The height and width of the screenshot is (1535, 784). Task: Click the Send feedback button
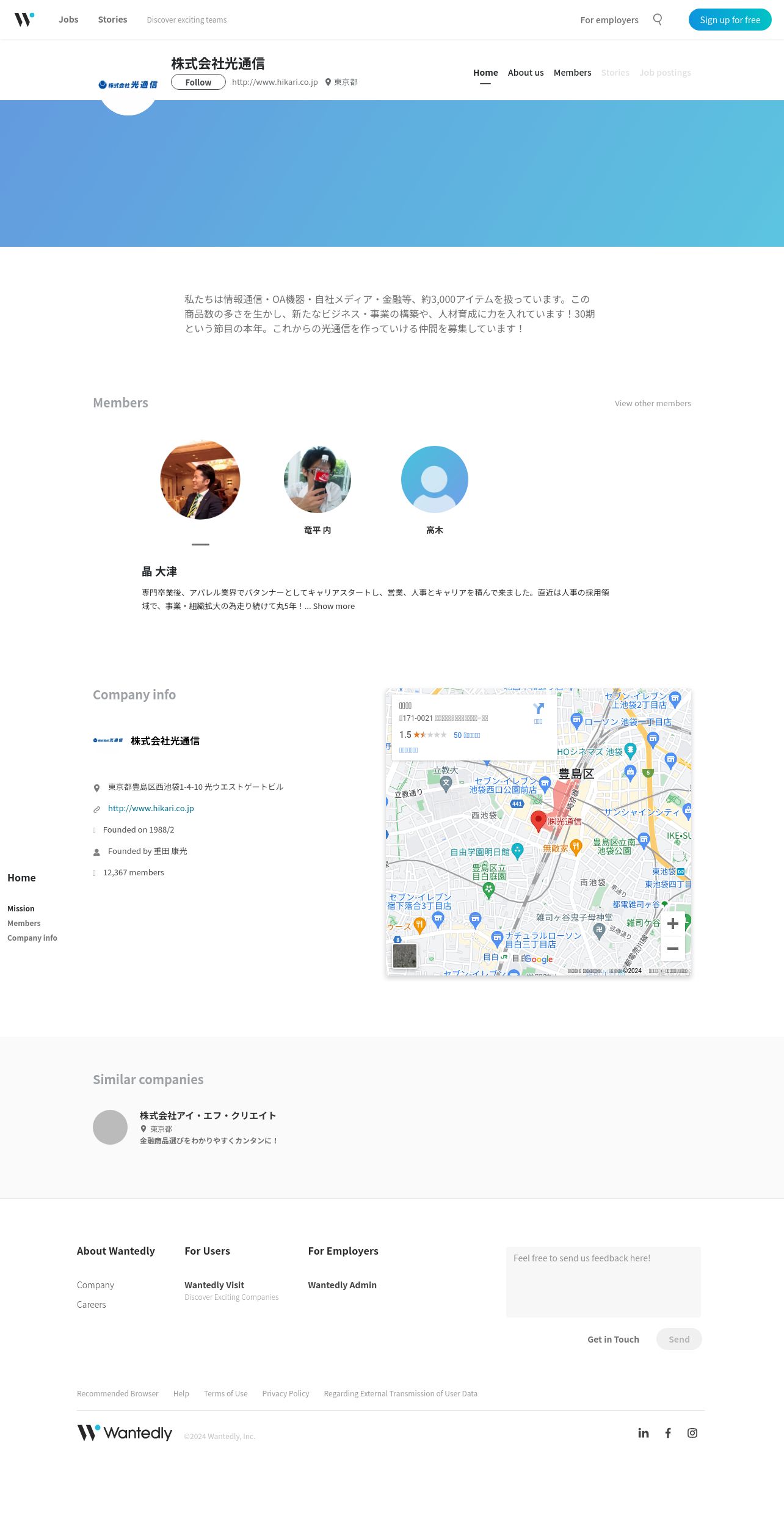coord(679,1339)
